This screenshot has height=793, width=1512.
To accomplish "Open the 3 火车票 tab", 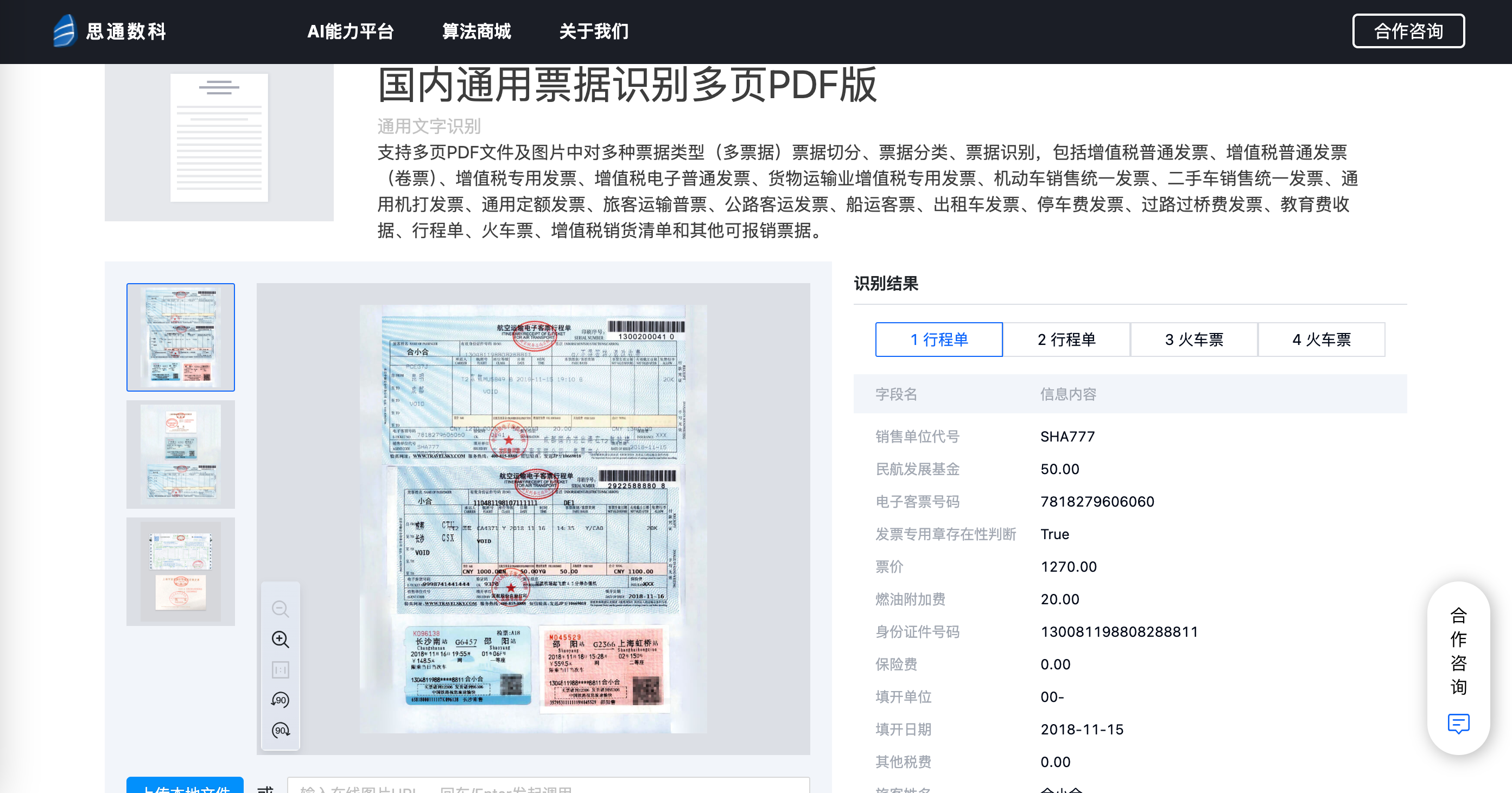I will click(1193, 340).
